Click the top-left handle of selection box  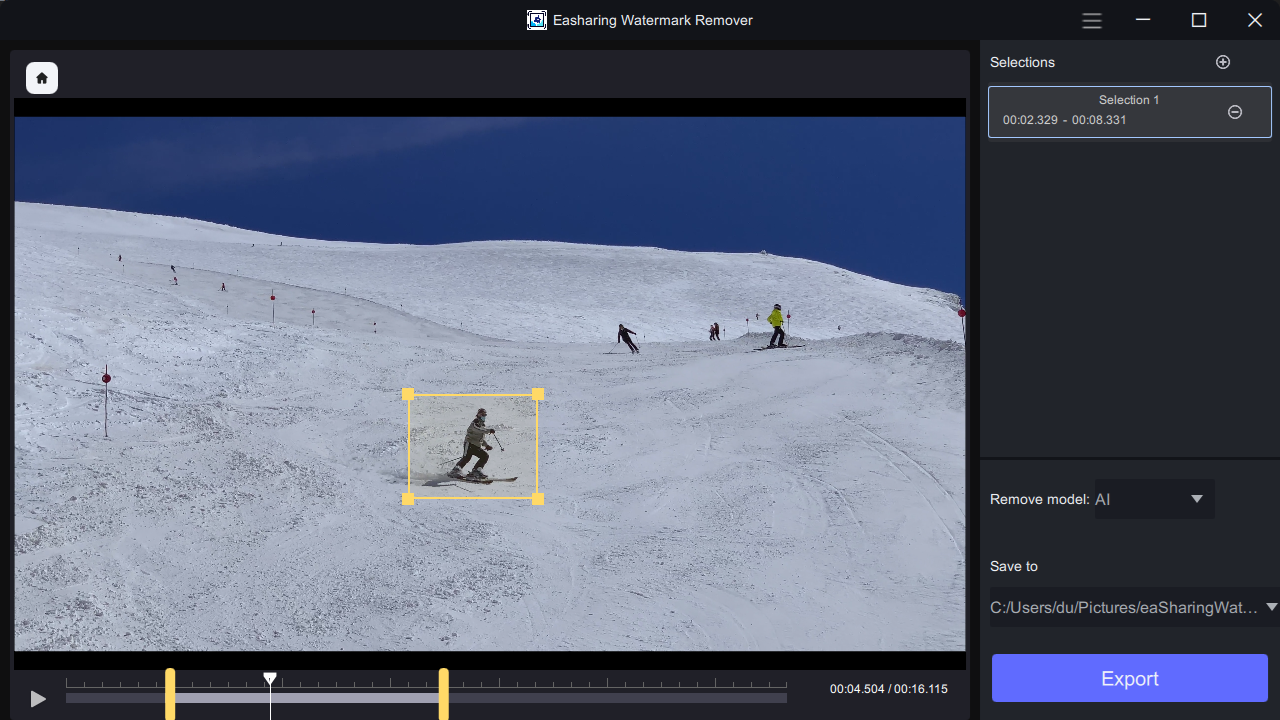[x=408, y=394]
